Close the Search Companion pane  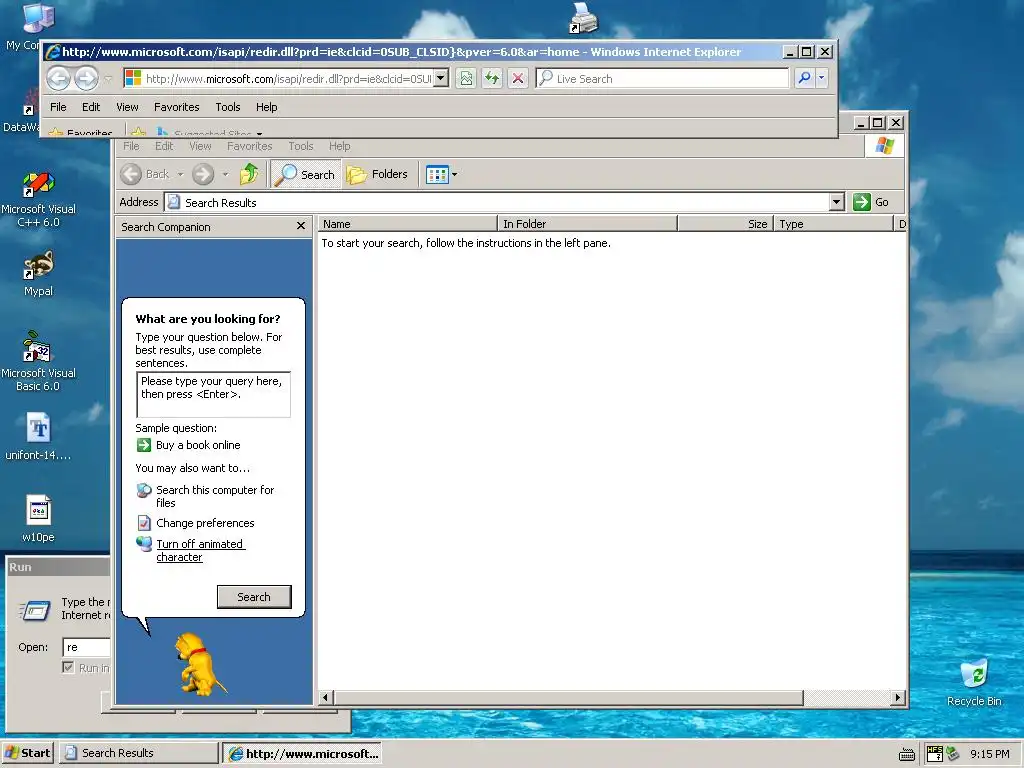click(300, 226)
